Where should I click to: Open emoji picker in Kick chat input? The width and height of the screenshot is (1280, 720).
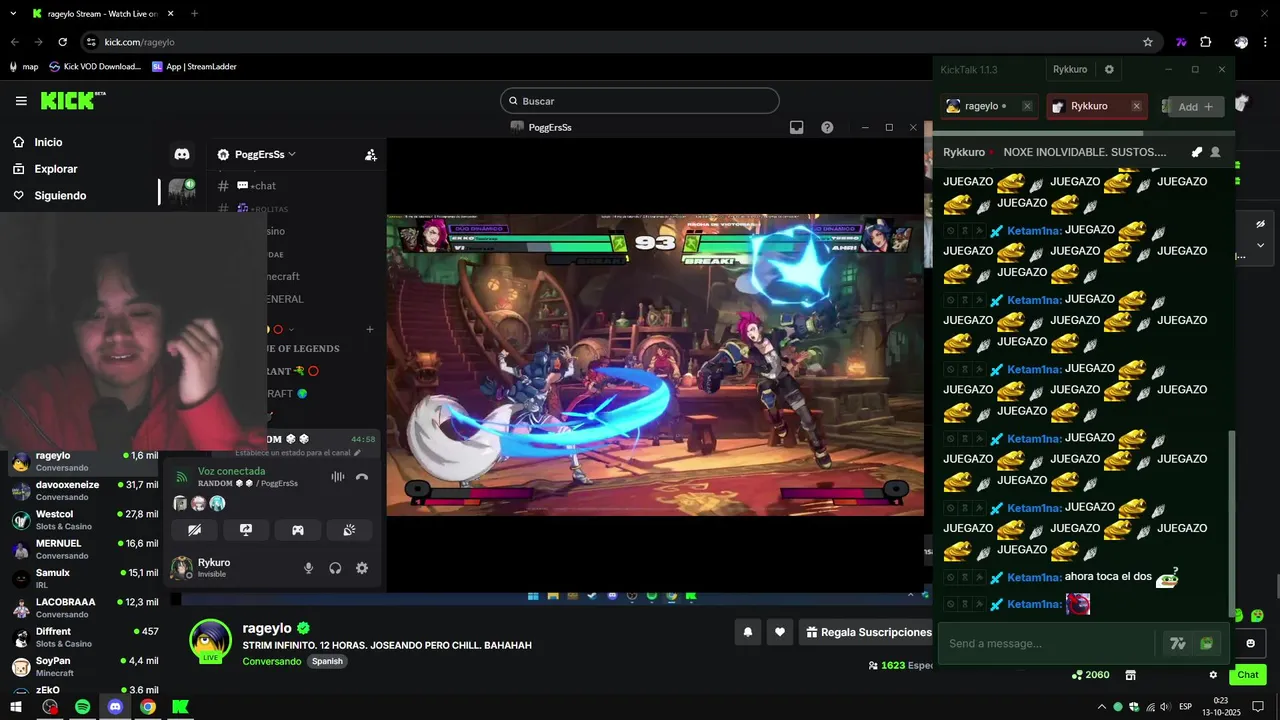pyautogui.click(x=1250, y=643)
